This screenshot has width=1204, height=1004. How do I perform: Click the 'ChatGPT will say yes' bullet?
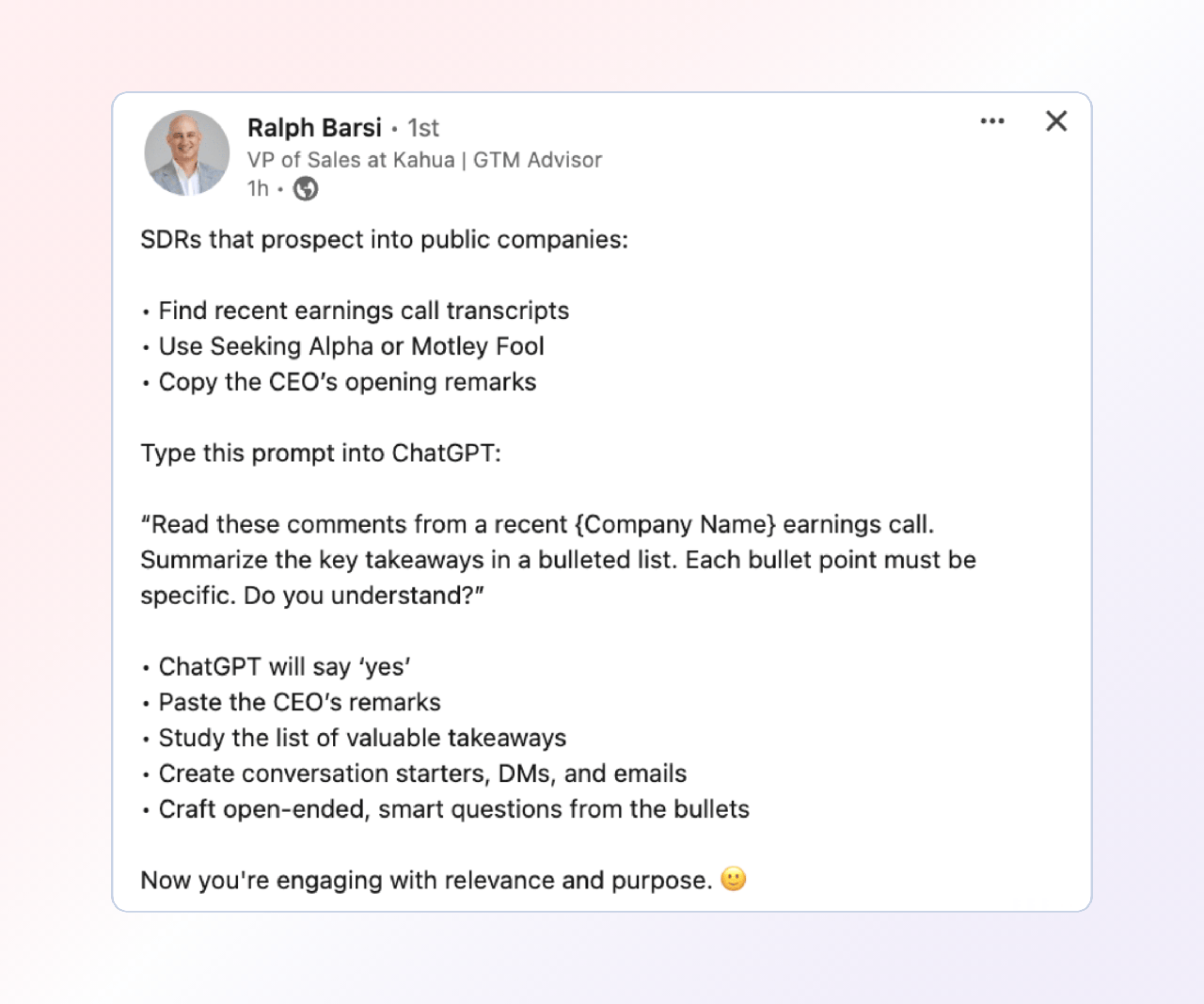point(284,667)
